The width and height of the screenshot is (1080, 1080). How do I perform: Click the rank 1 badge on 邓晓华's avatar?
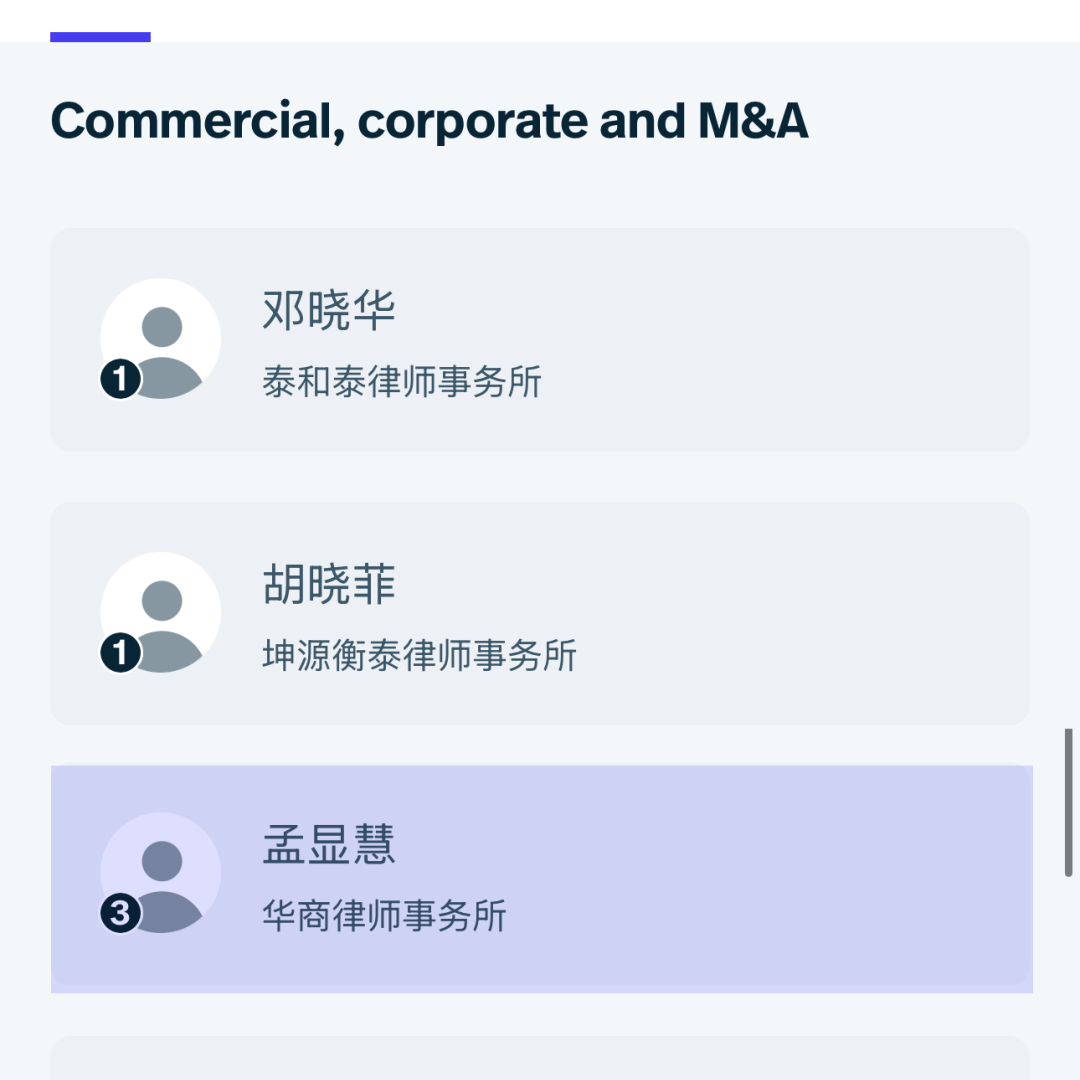pos(120,380)
